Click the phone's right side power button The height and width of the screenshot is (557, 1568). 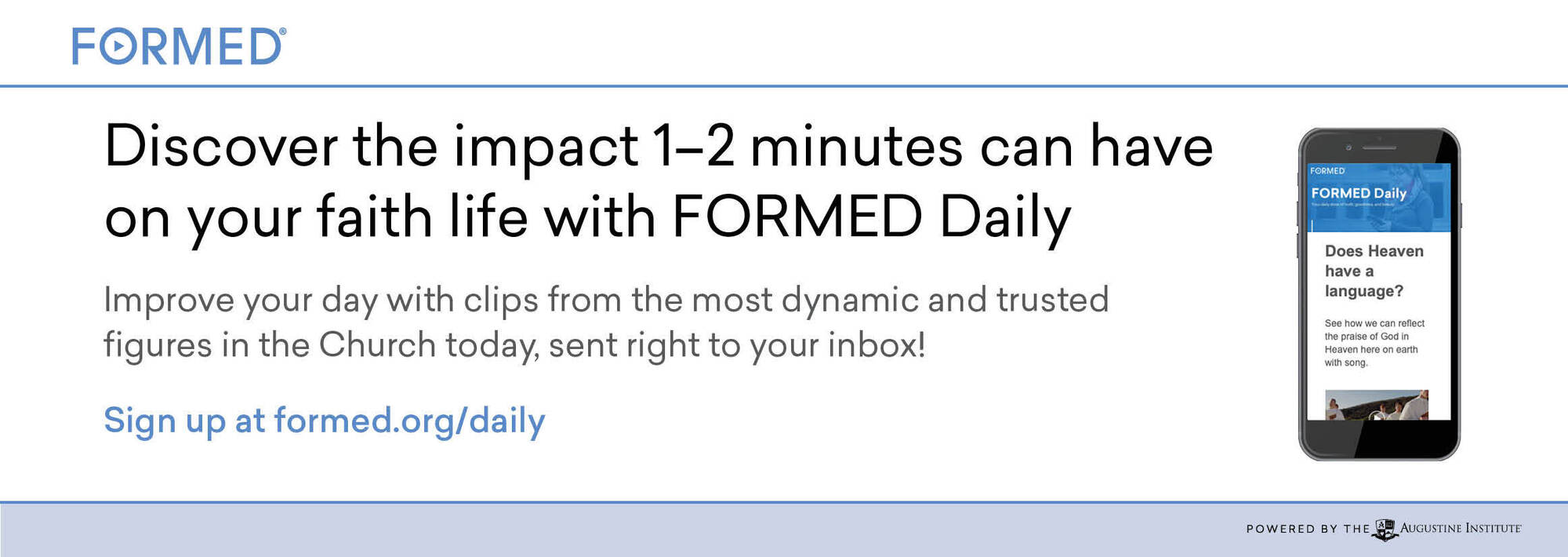click(x=1461, y=213)
